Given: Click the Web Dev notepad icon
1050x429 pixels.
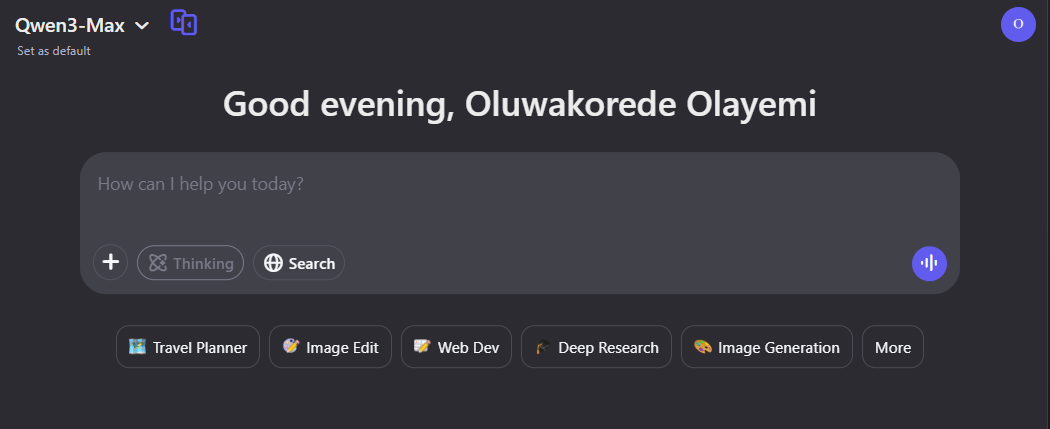Looking at the screenshot, I should (x=422, y=347).
